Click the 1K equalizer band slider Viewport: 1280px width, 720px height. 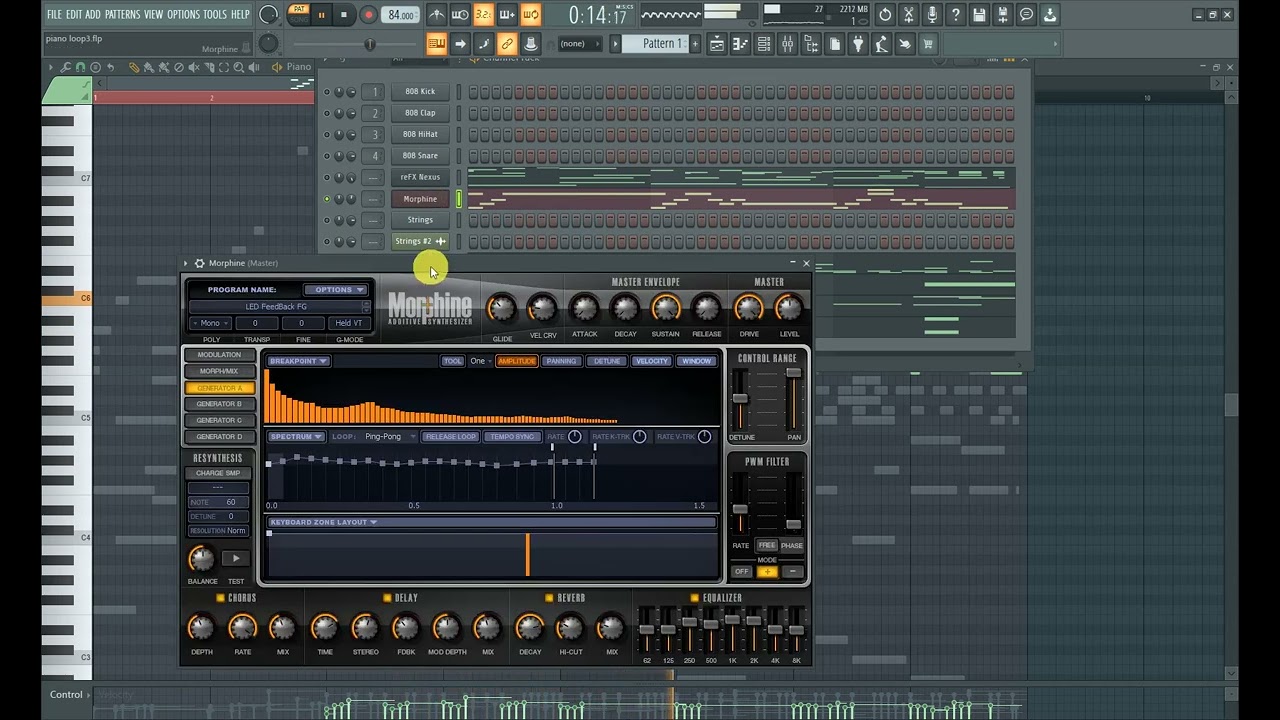[x=732, y=628]
